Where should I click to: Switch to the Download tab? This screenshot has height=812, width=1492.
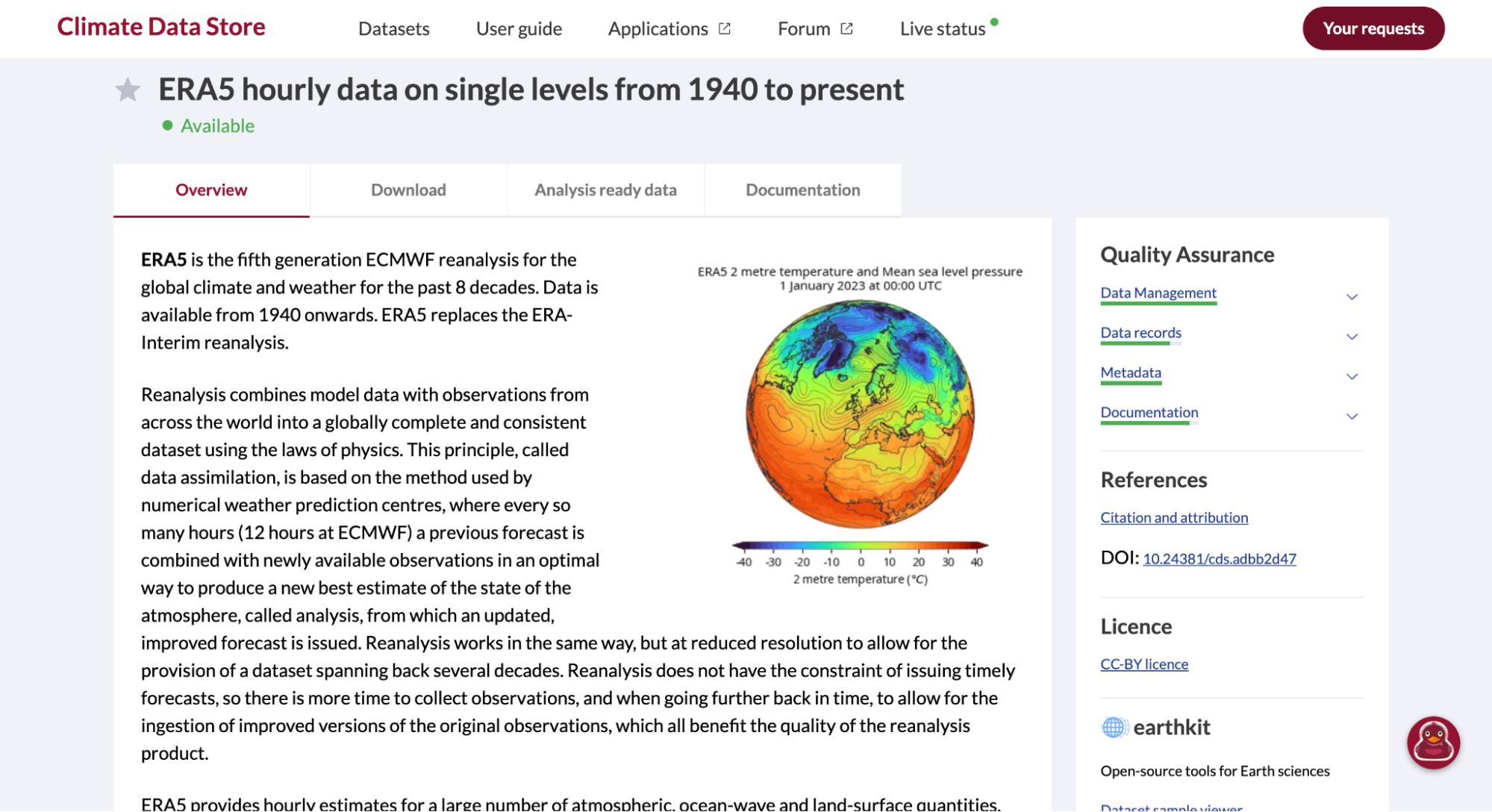point(408,190)
